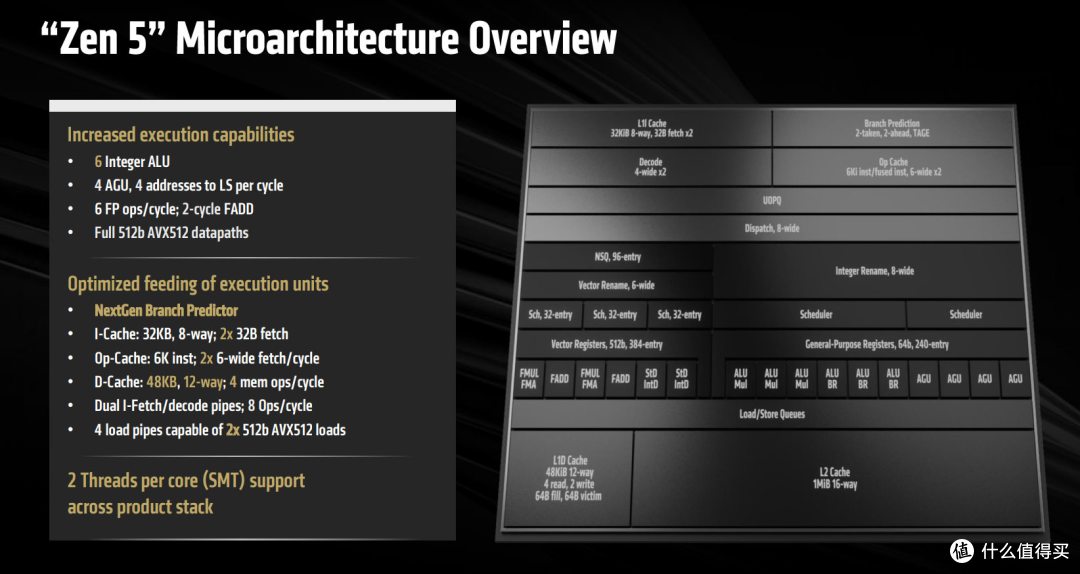Select the "Integer Rename, 8-wide" block
This screenshot has width=1080, height=574.
tap(870, 271)
